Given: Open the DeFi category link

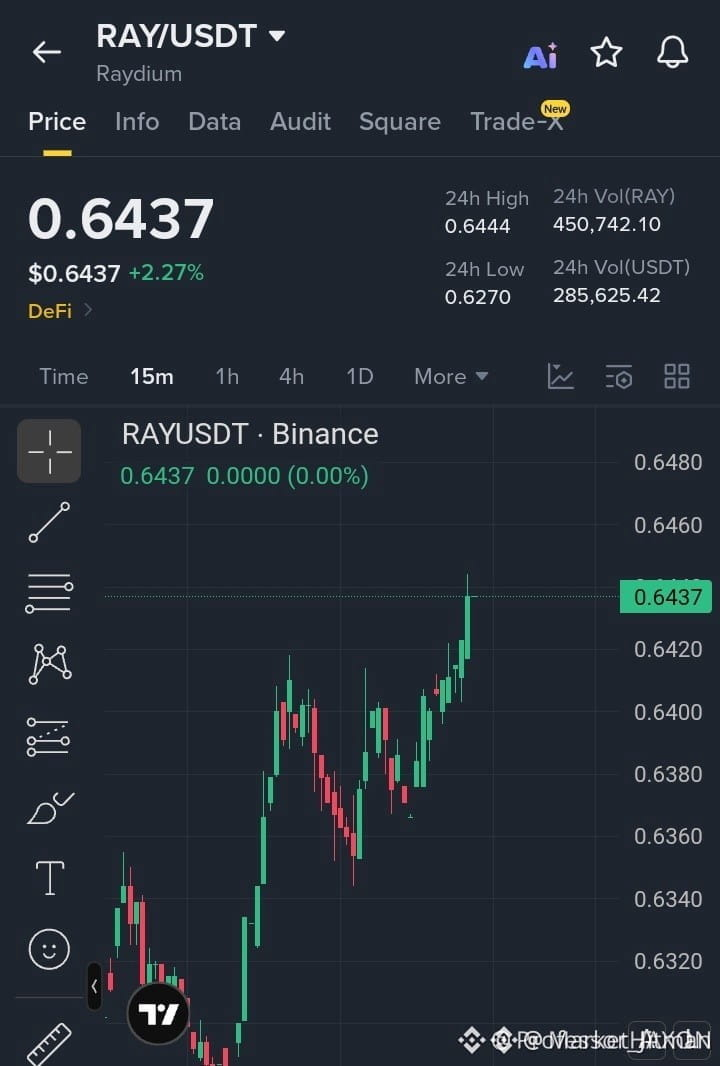Looking at the screenshot, I should tap(50, 311).
